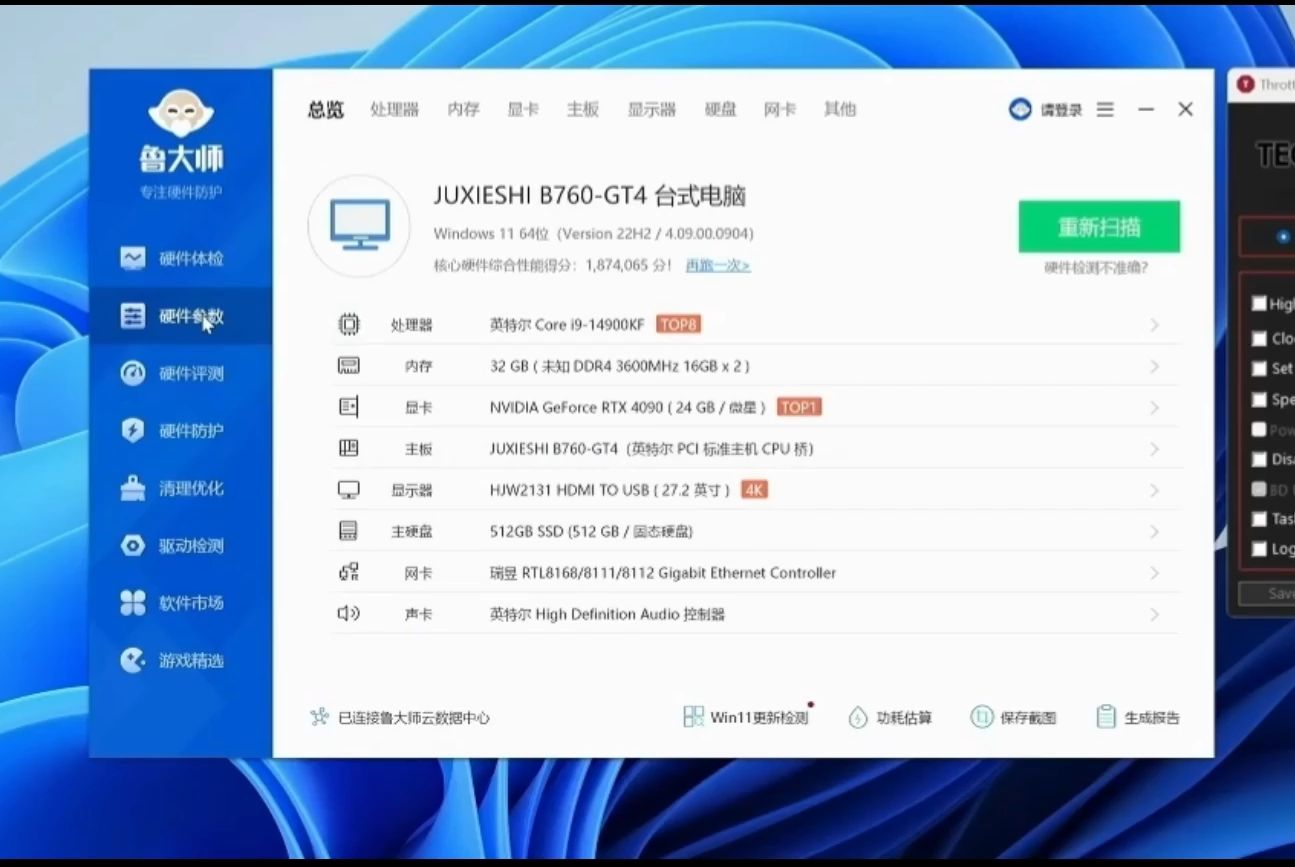Expand the 内存 row chevron
Viewport: 1295px width, 867px height.
click(1154, 367)
